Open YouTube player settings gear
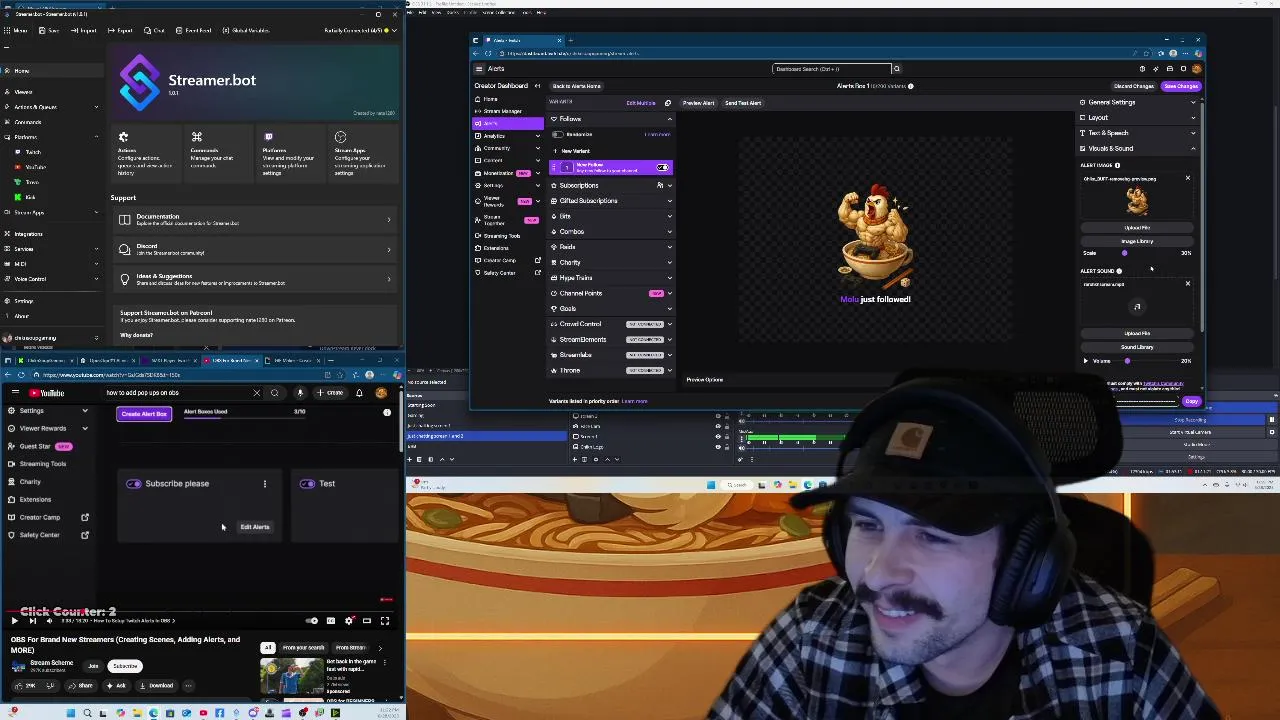 (x=348, y=621)
